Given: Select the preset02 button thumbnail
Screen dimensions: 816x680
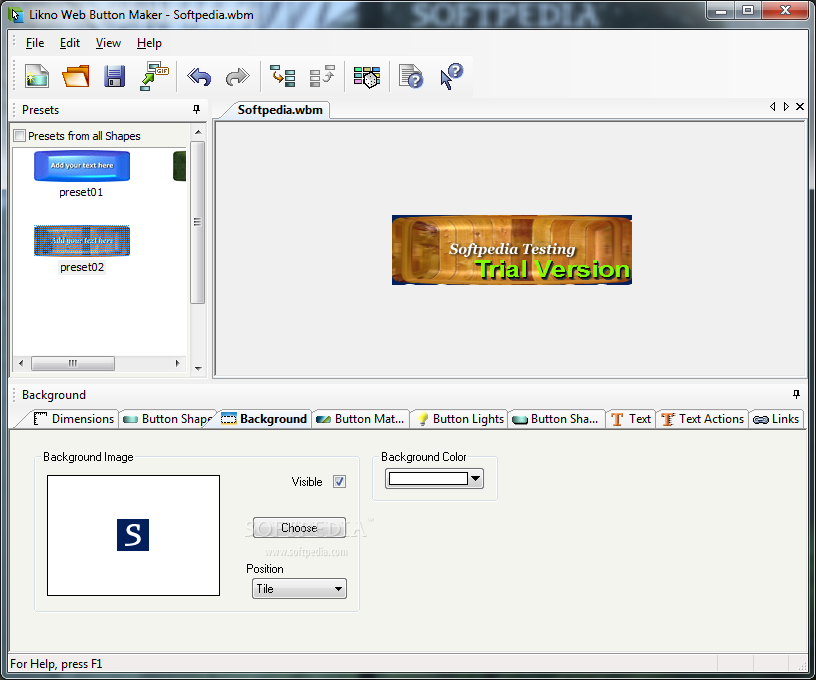Looking at the screenshot, I should click(82, 241).
